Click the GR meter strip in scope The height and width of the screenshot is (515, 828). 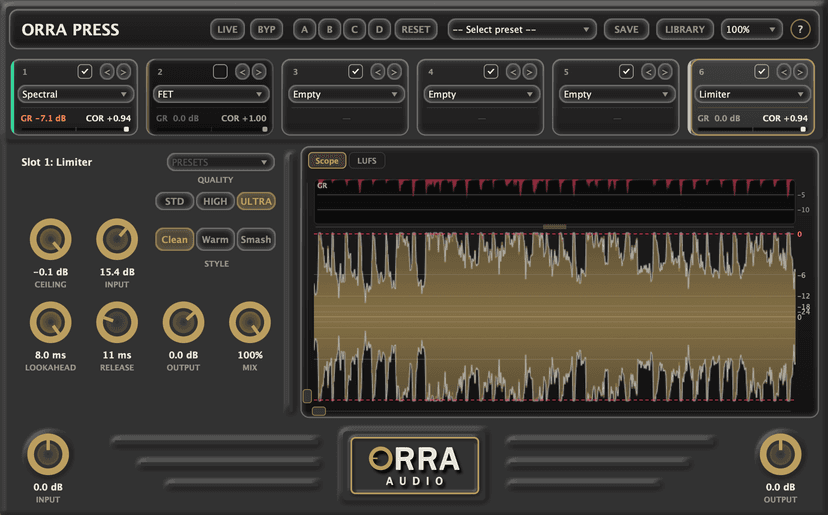tap(555, 201)
